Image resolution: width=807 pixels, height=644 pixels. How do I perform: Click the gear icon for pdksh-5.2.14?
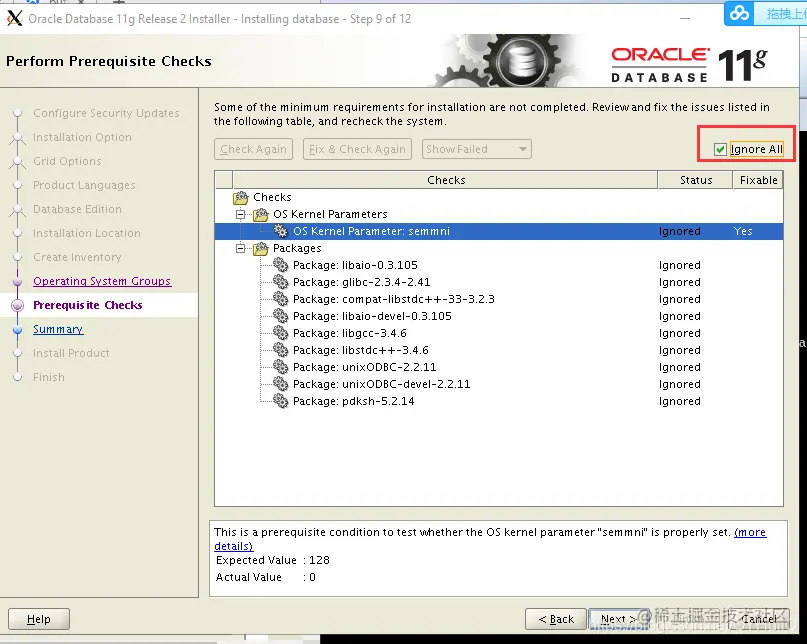pyautogui.click(x=280, y=401)
